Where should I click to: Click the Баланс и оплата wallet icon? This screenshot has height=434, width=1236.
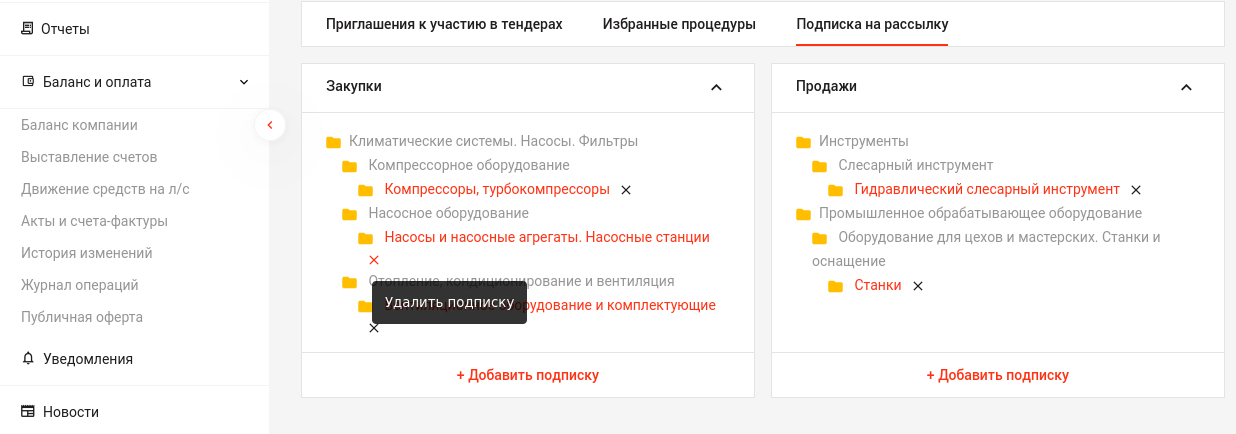tap(27, 82)
